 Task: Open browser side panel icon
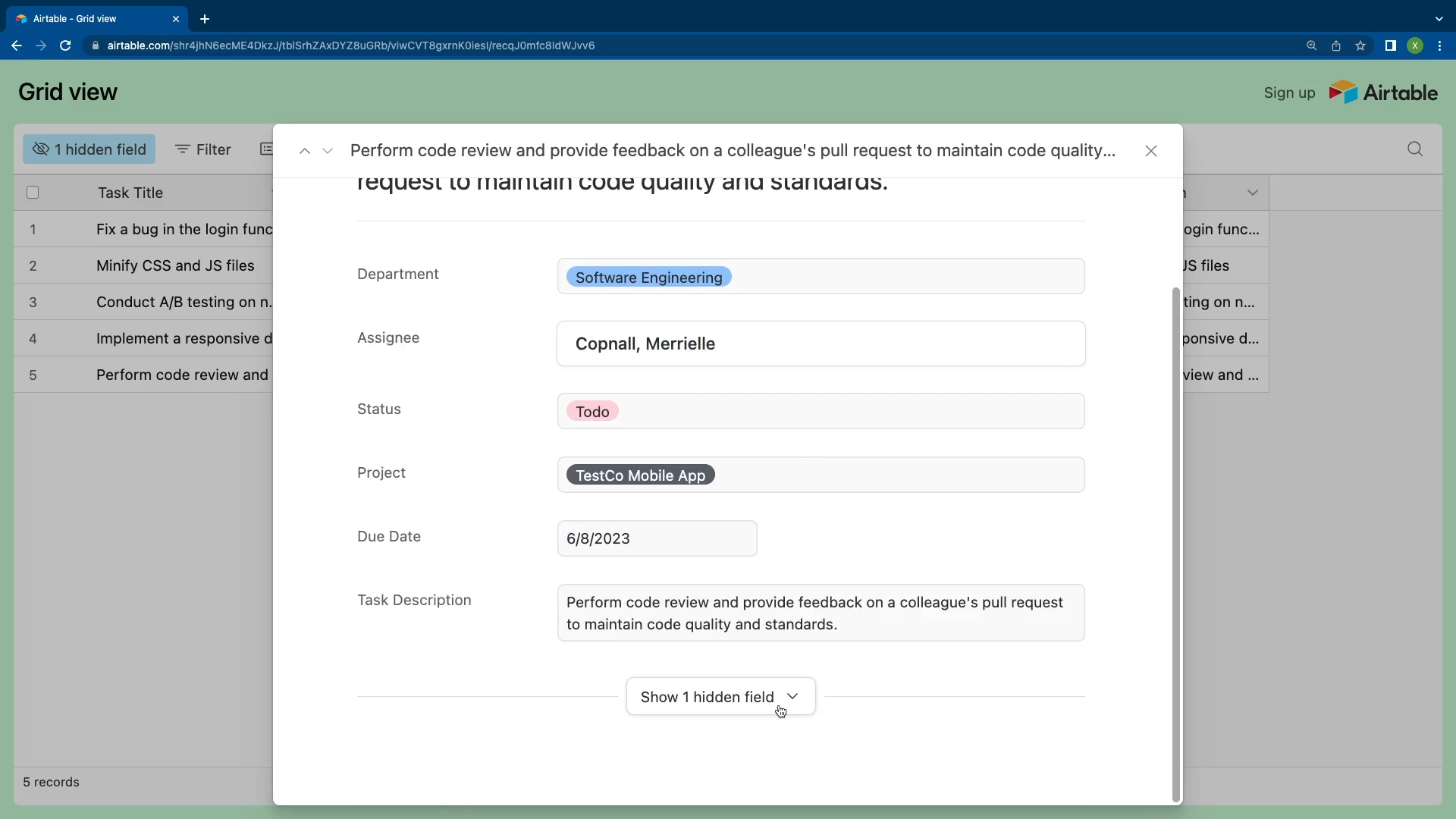[1390, 45]
